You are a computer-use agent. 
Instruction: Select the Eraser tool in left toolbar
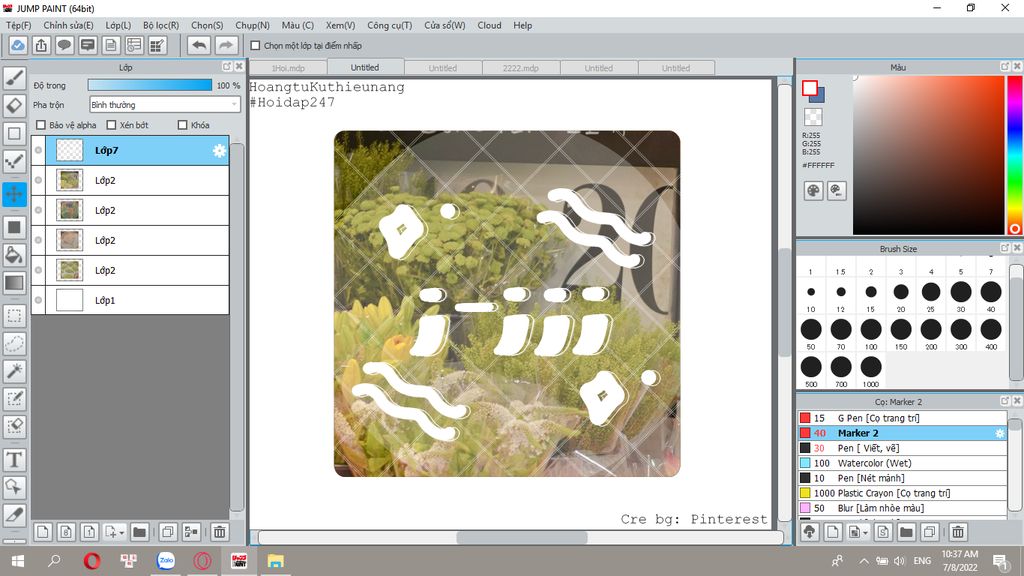tap(14, 105)
